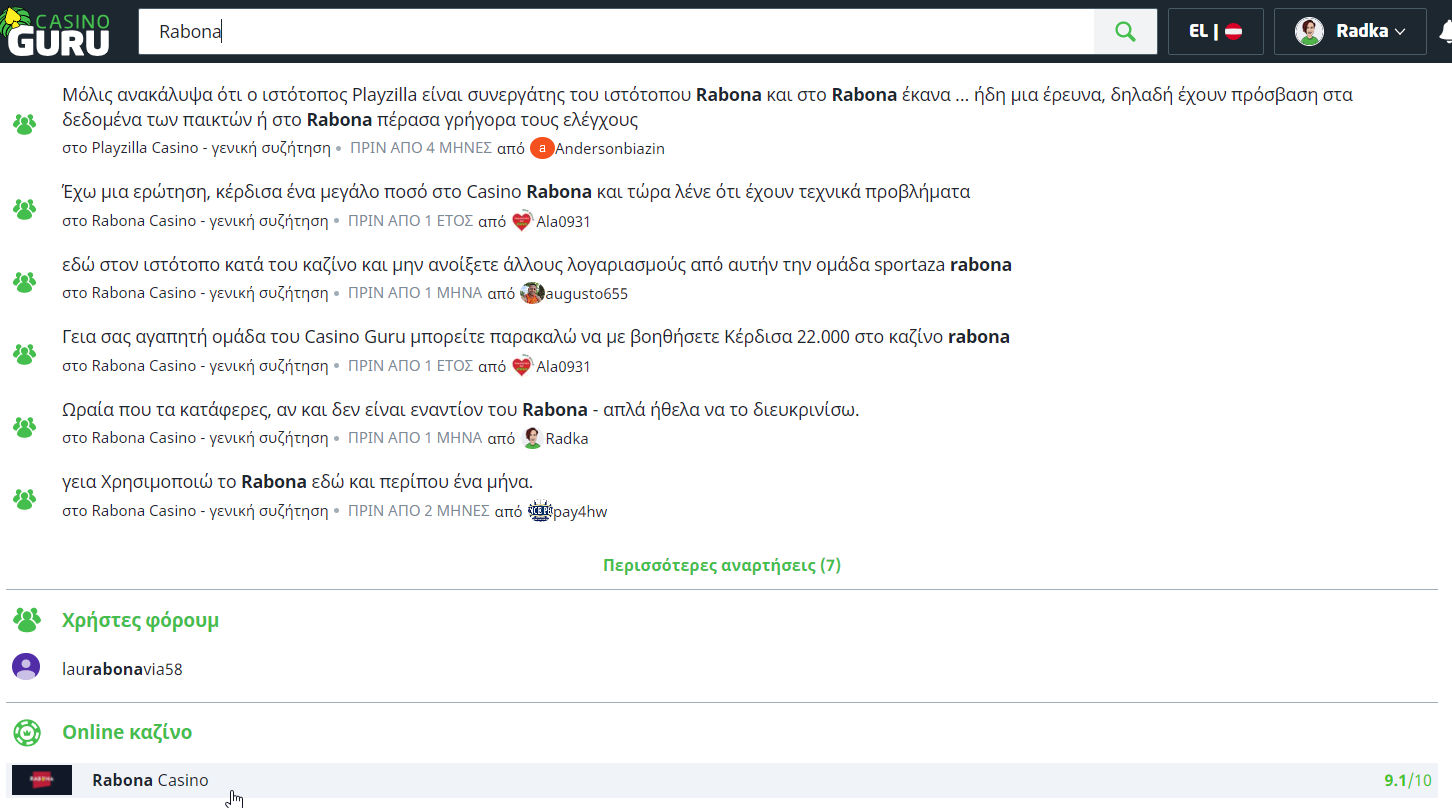Select the Online καζίνο section heading

pyautogui.click(x=127, y=732)
